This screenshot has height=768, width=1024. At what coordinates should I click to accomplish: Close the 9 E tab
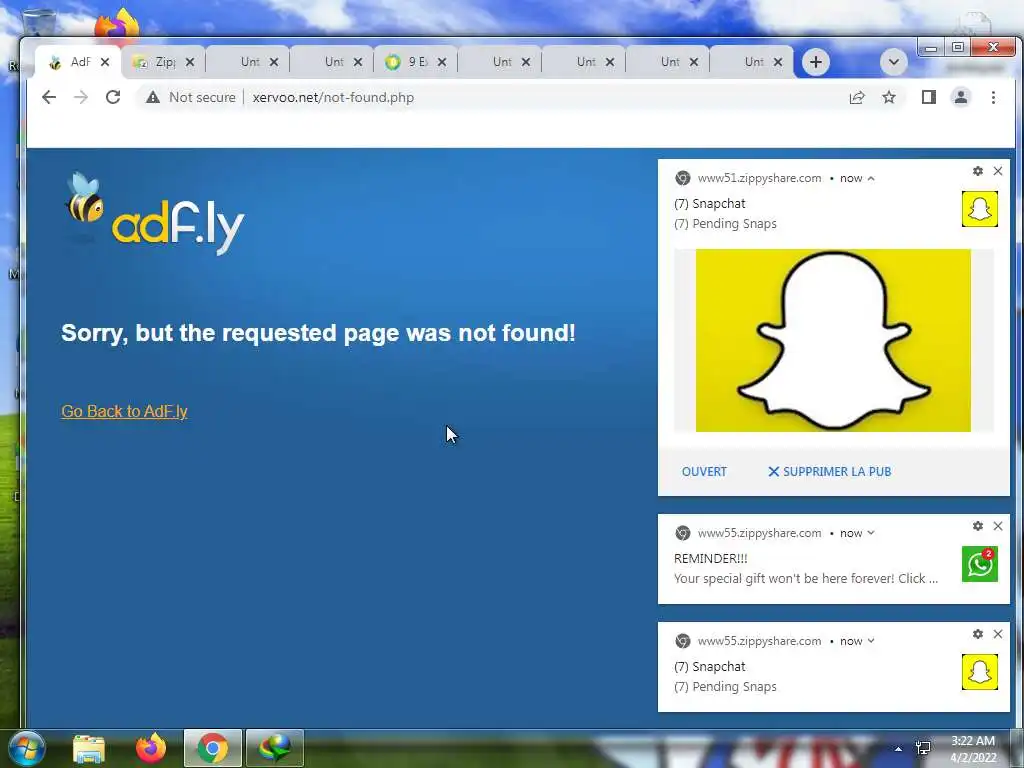pos(442,62)
